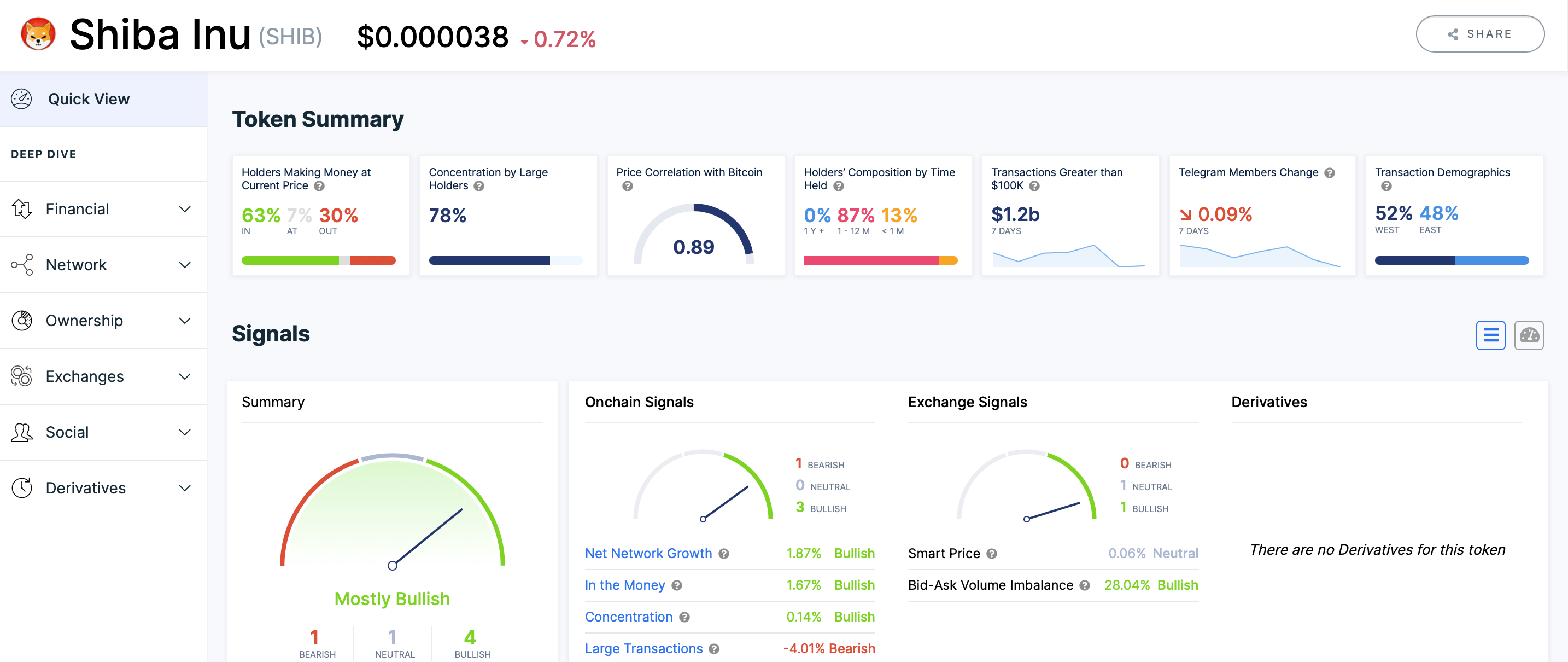Click the Social people icon
1568x662 pixels.
point(21,432)
